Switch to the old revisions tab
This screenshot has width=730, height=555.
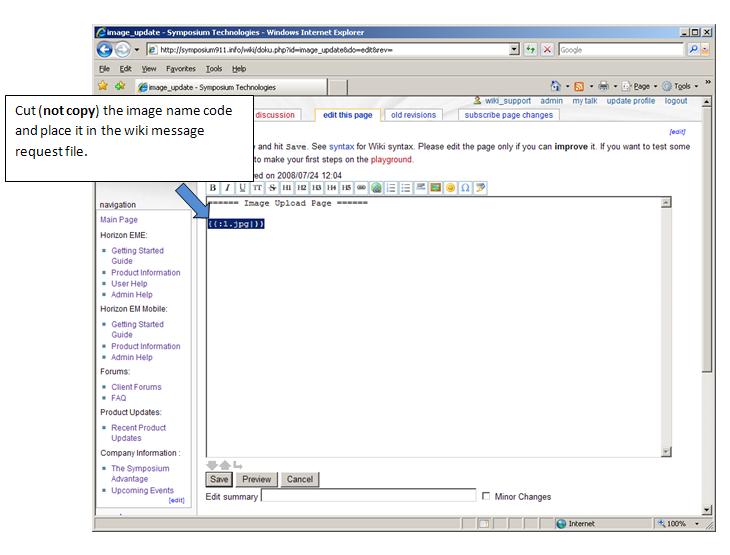413,115
